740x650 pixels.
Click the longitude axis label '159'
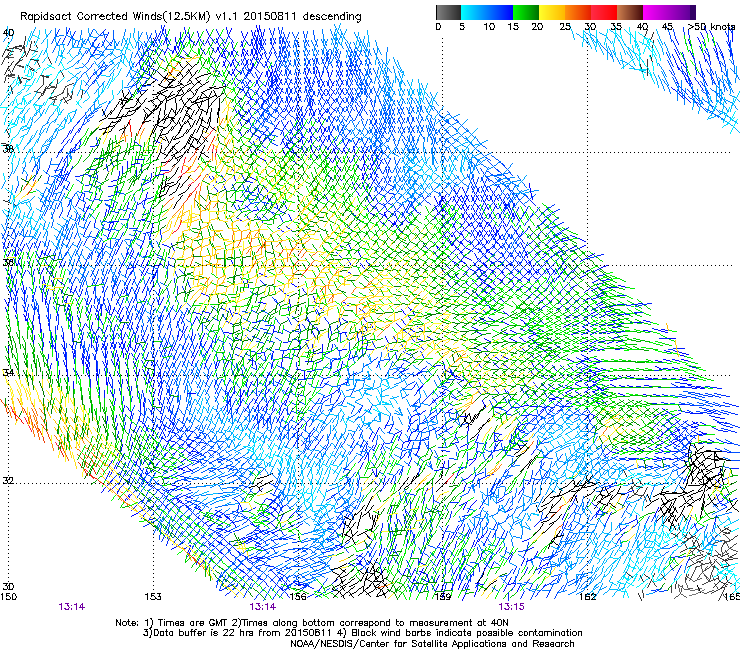tap(443, 597)
